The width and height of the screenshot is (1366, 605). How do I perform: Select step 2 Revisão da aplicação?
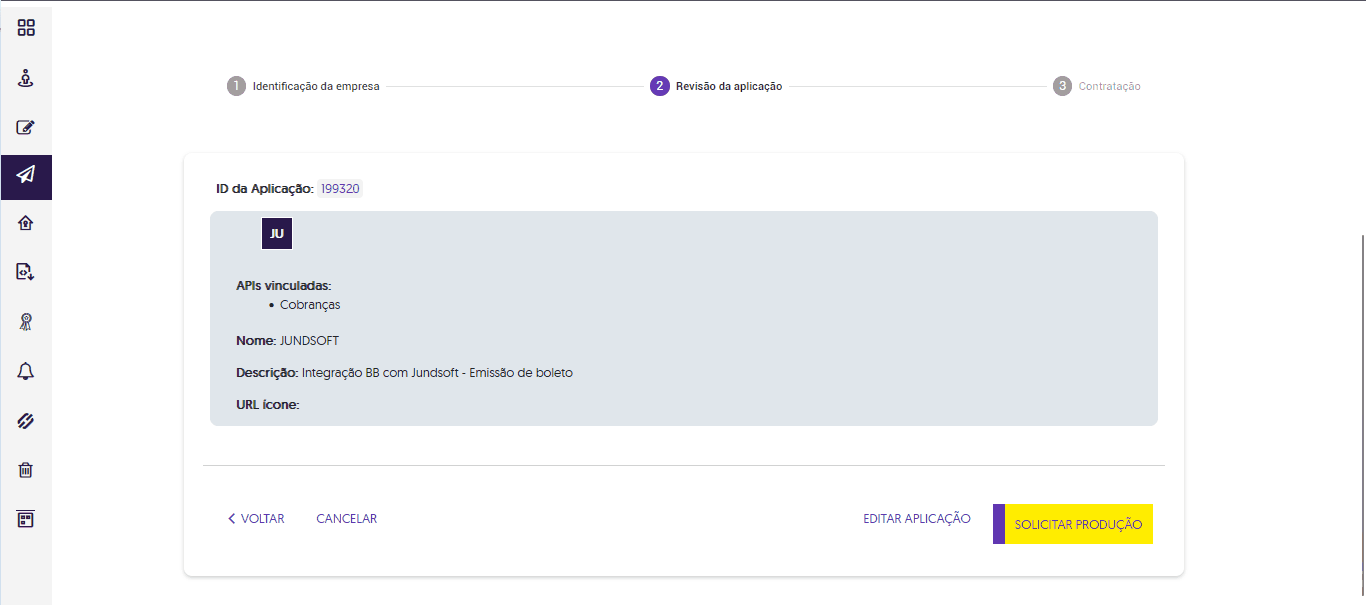pos(717,86)
